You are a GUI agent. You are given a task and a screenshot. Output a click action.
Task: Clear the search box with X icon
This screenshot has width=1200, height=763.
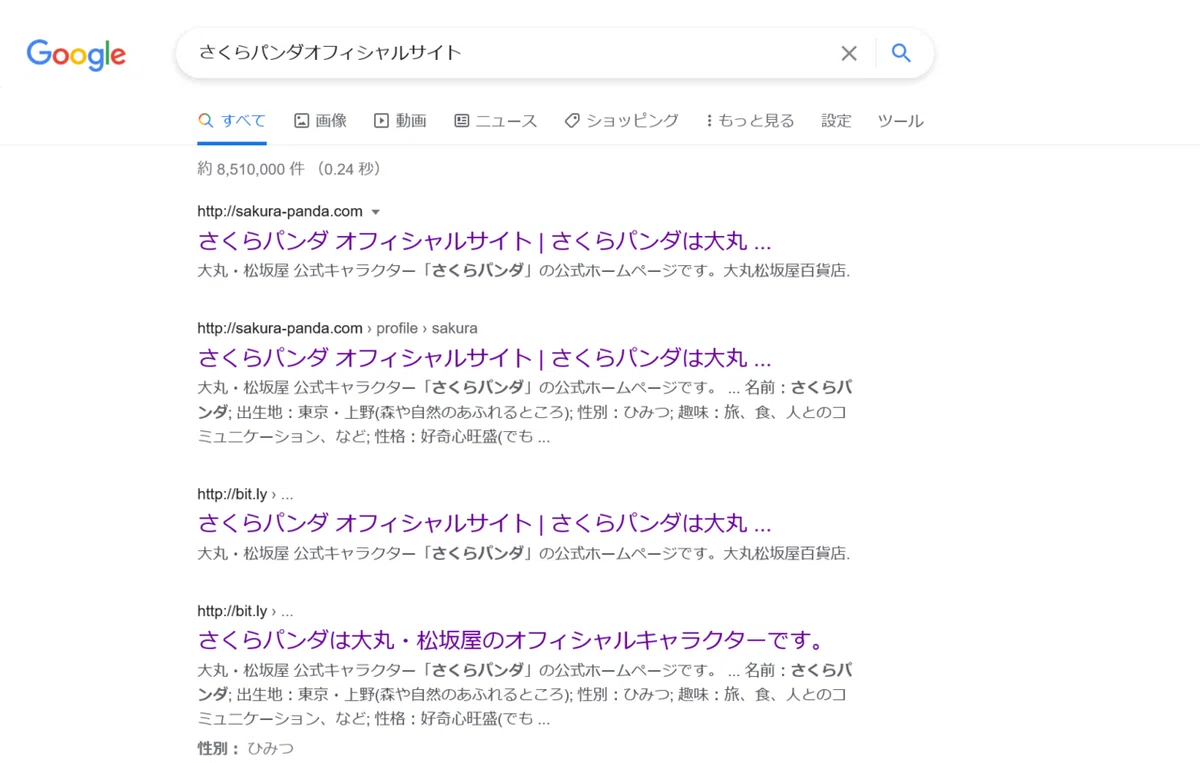click(x=849, y=53)
